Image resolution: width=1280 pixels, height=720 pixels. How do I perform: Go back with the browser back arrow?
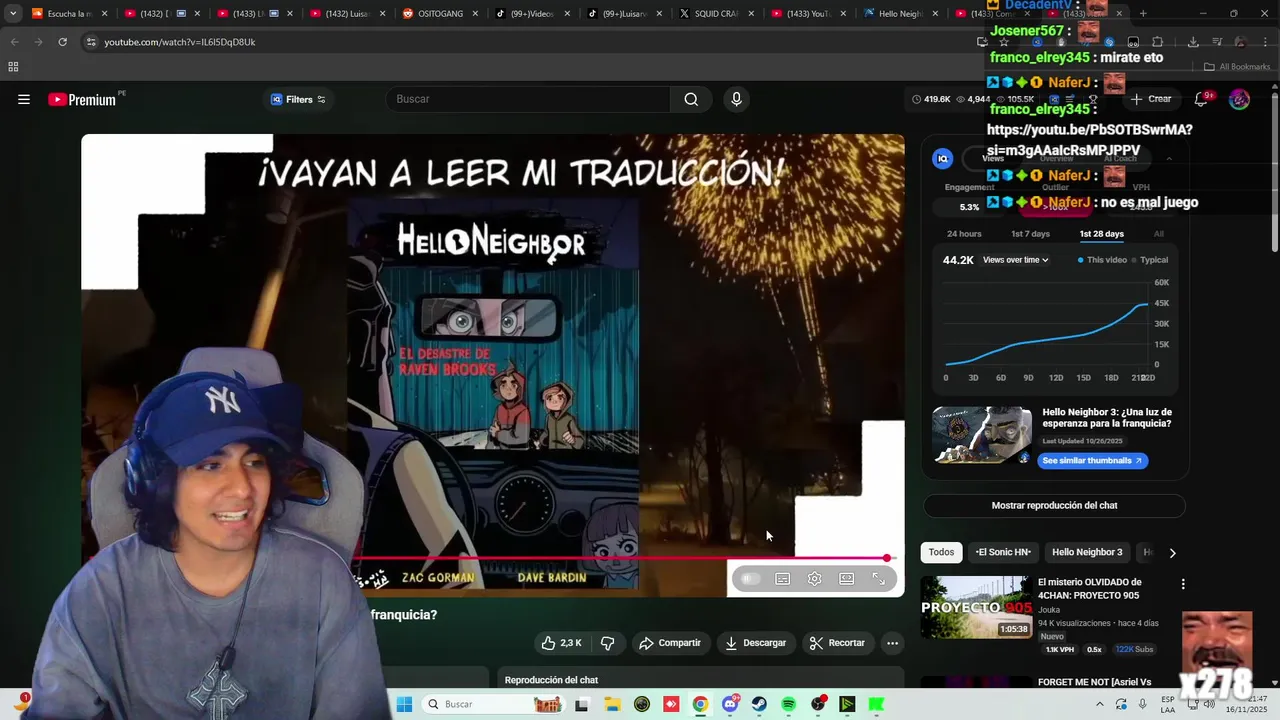point(14,42)
